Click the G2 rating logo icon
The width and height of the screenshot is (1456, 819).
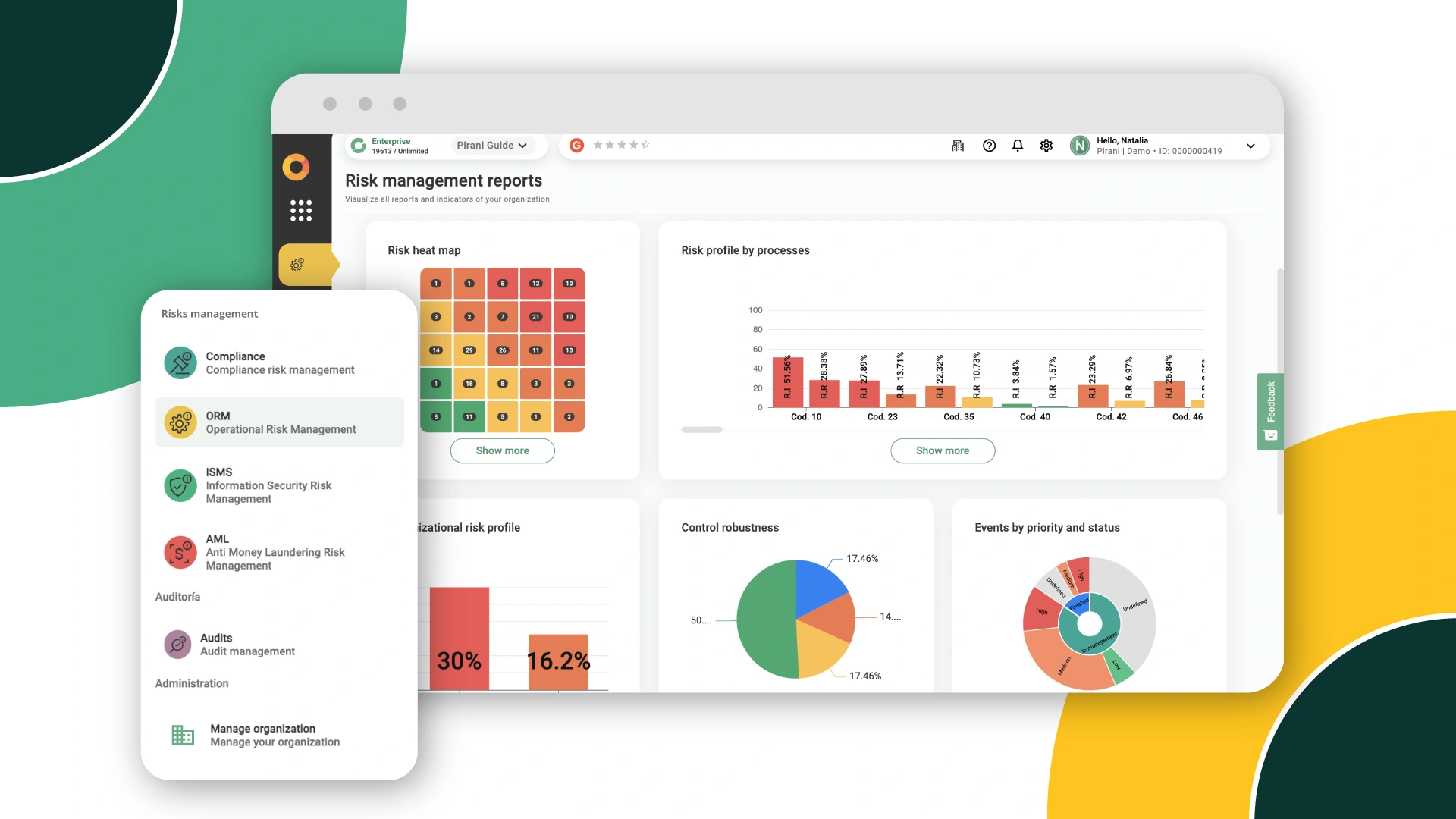(576, 145)
